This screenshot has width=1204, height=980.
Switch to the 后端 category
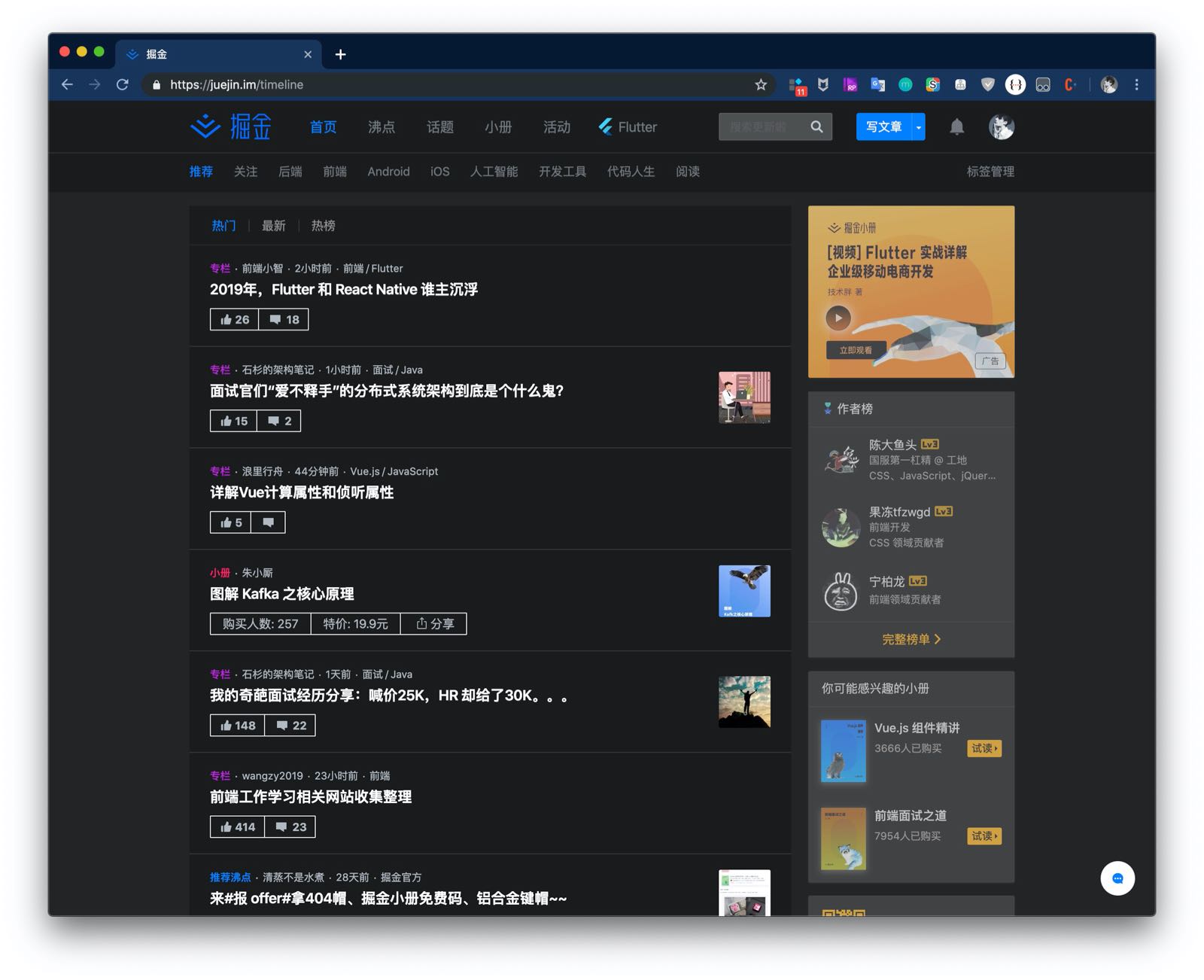(290, 172)
